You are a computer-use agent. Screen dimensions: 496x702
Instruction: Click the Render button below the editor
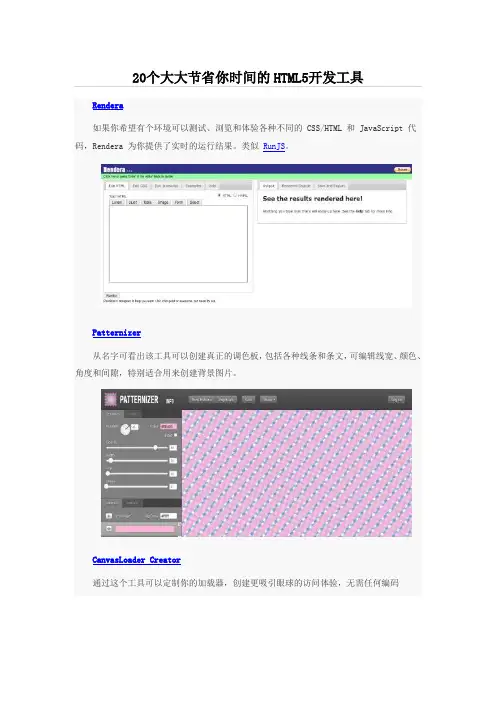[x=111, y=295]
